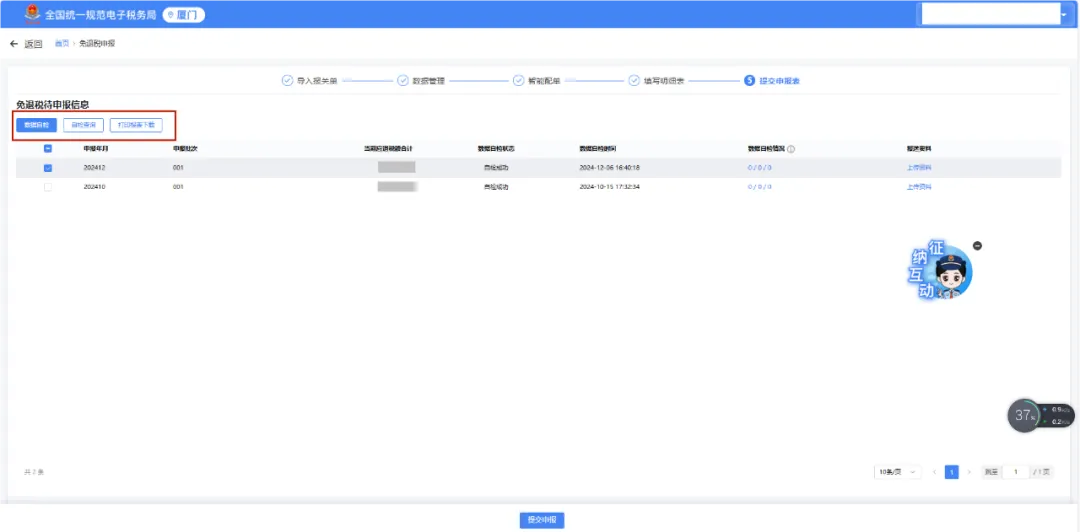The image size is (1080, 532).
Task: Click the 202412 declaration month cell
Action: pyautogui.click(x=94, y=167)
